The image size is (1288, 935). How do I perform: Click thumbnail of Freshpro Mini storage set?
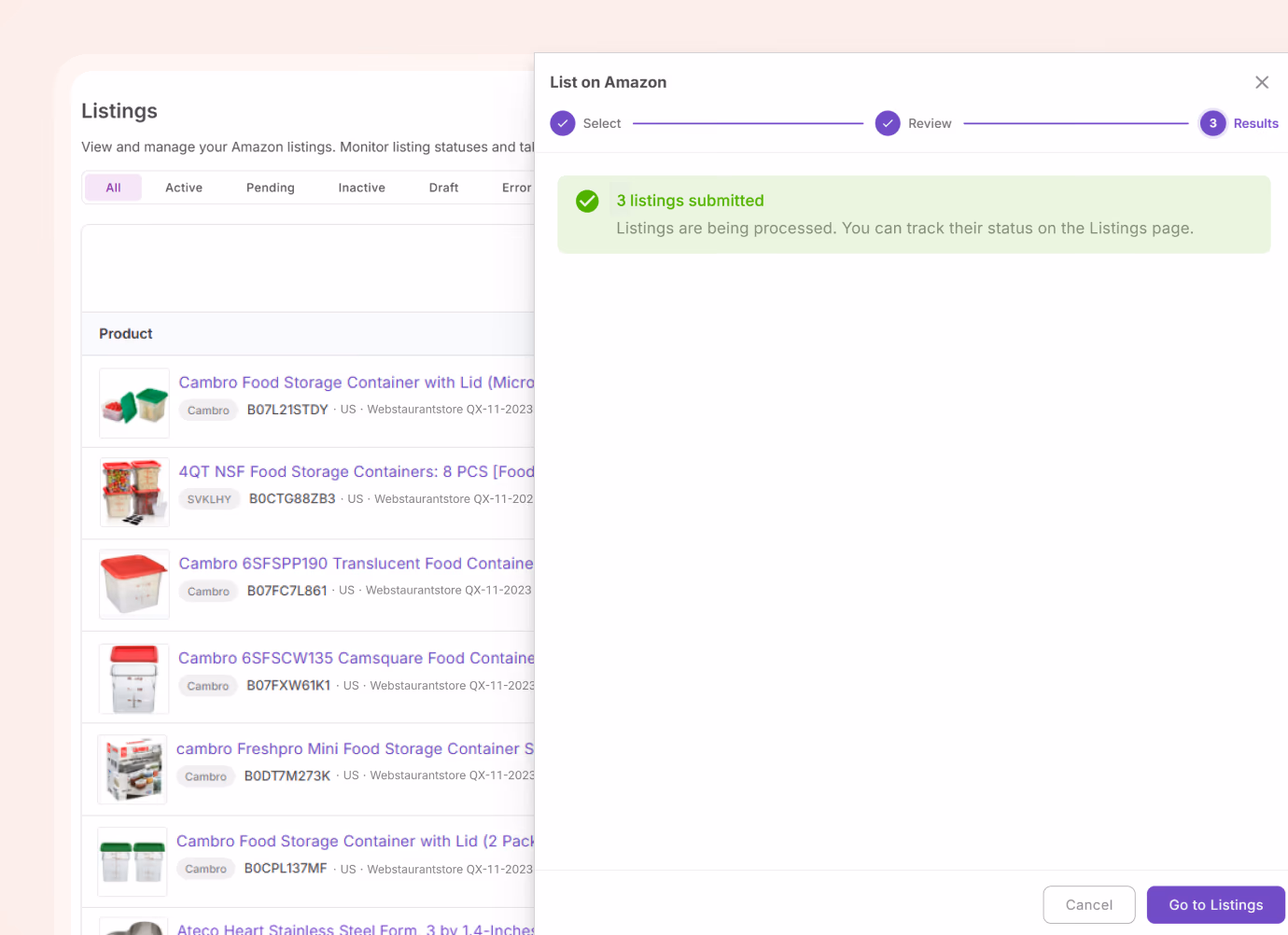[133, 769]
